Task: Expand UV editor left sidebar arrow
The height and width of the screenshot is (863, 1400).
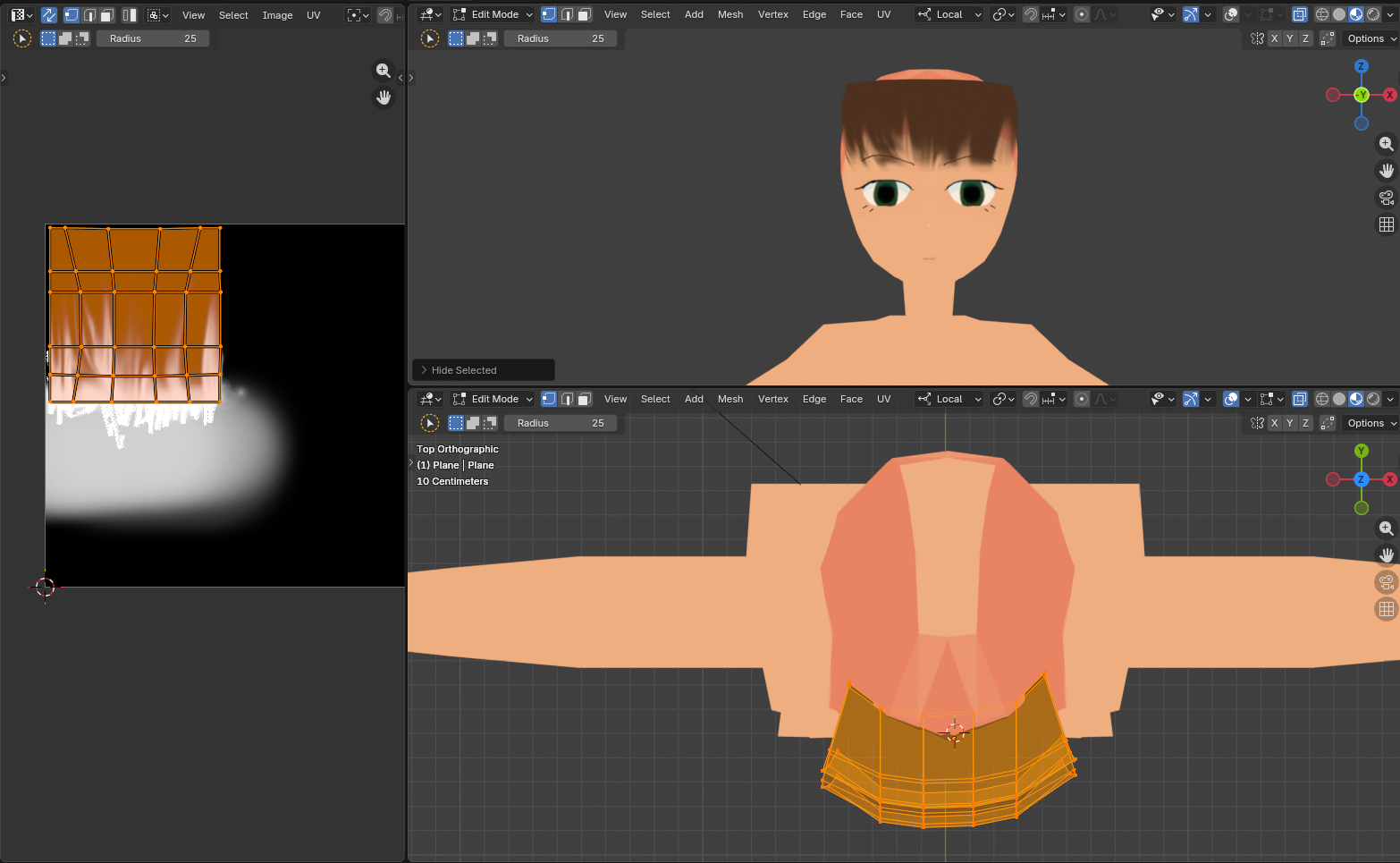Action: point(4,78)
